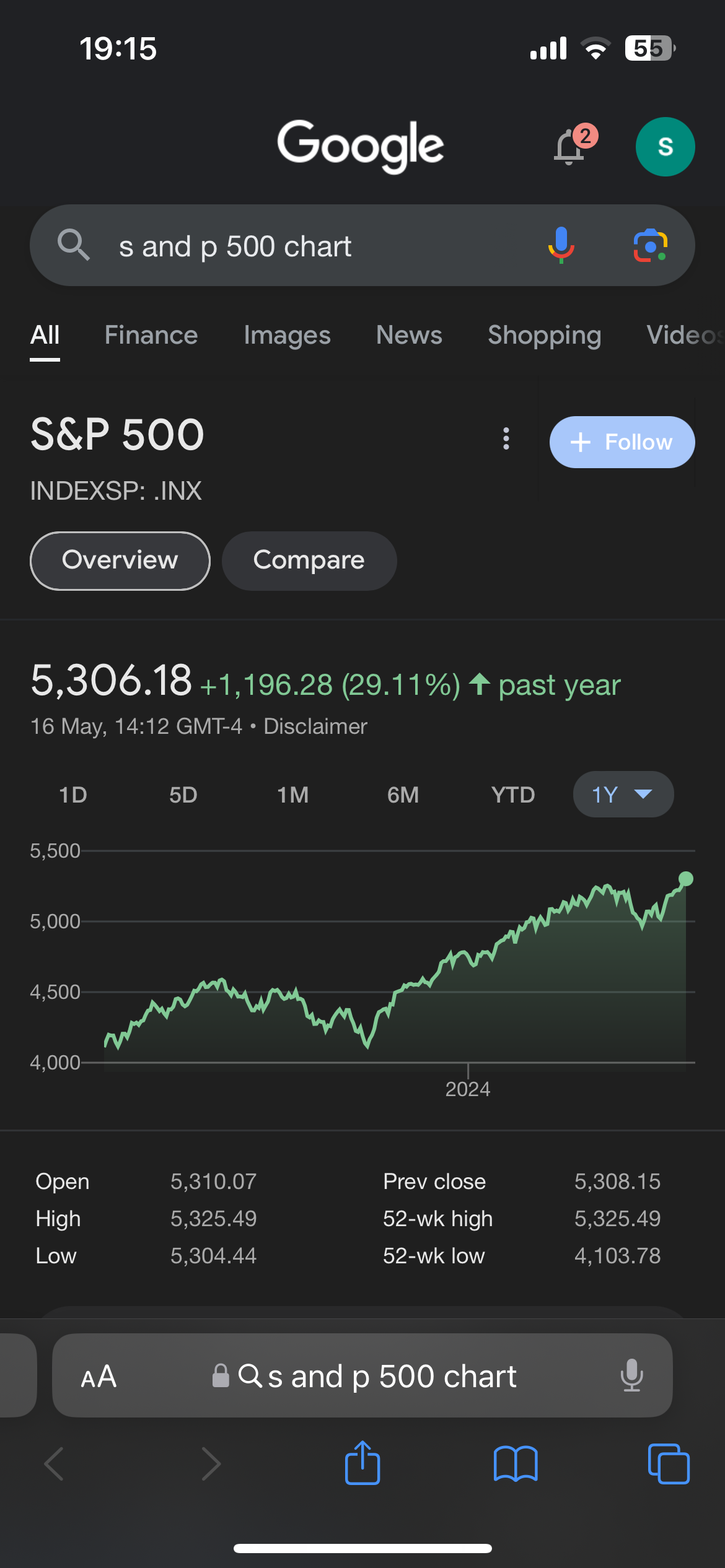
Task: Follow the S&P 500 index
Action: click(x=622, y=442)
